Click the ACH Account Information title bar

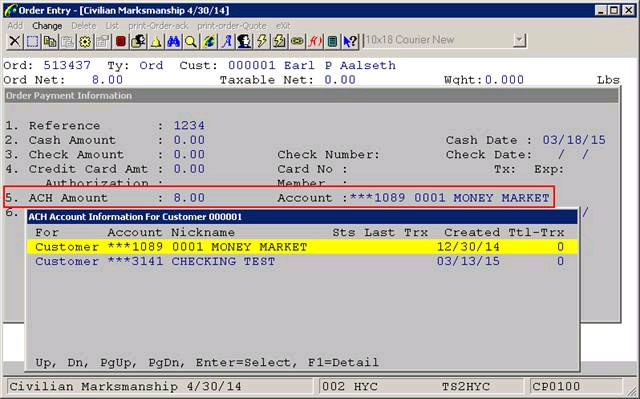tap(302, 217)
